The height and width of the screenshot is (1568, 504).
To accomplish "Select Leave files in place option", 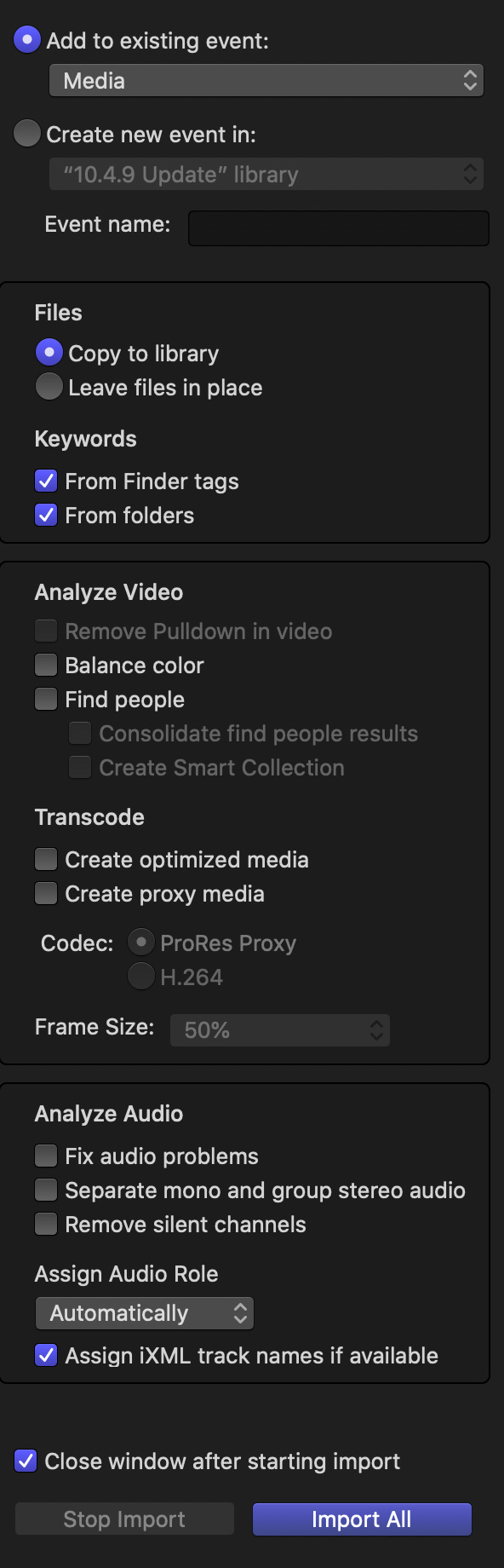I will click(x=49, y=386).
